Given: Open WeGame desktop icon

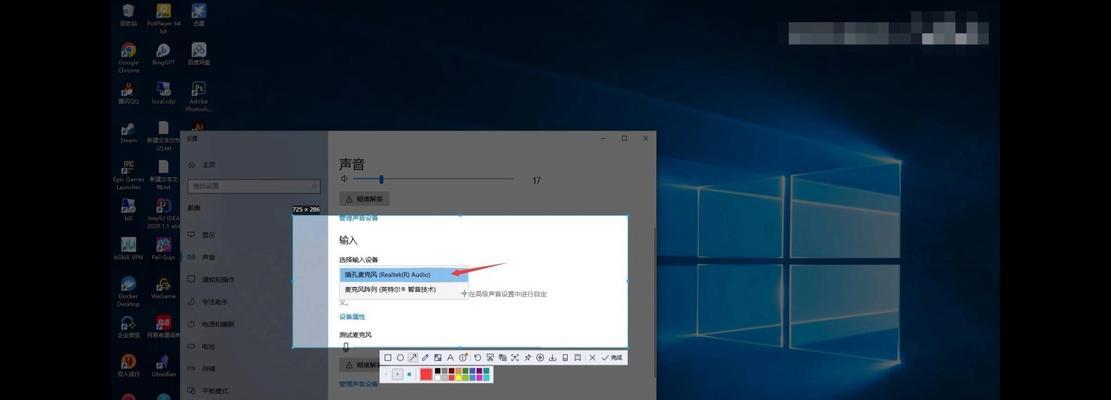Looking at the screenshot, I should [x=163, y=287].
